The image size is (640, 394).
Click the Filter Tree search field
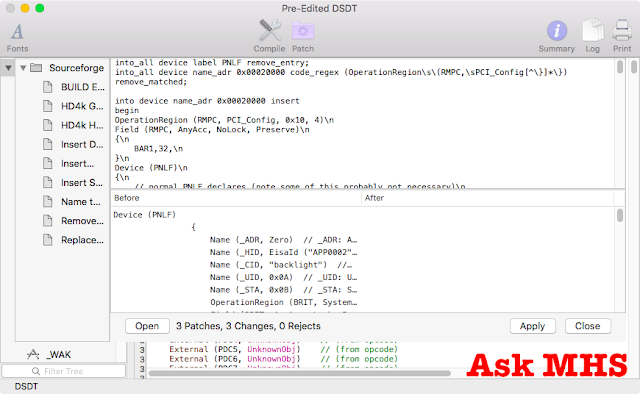click(64, 371)
